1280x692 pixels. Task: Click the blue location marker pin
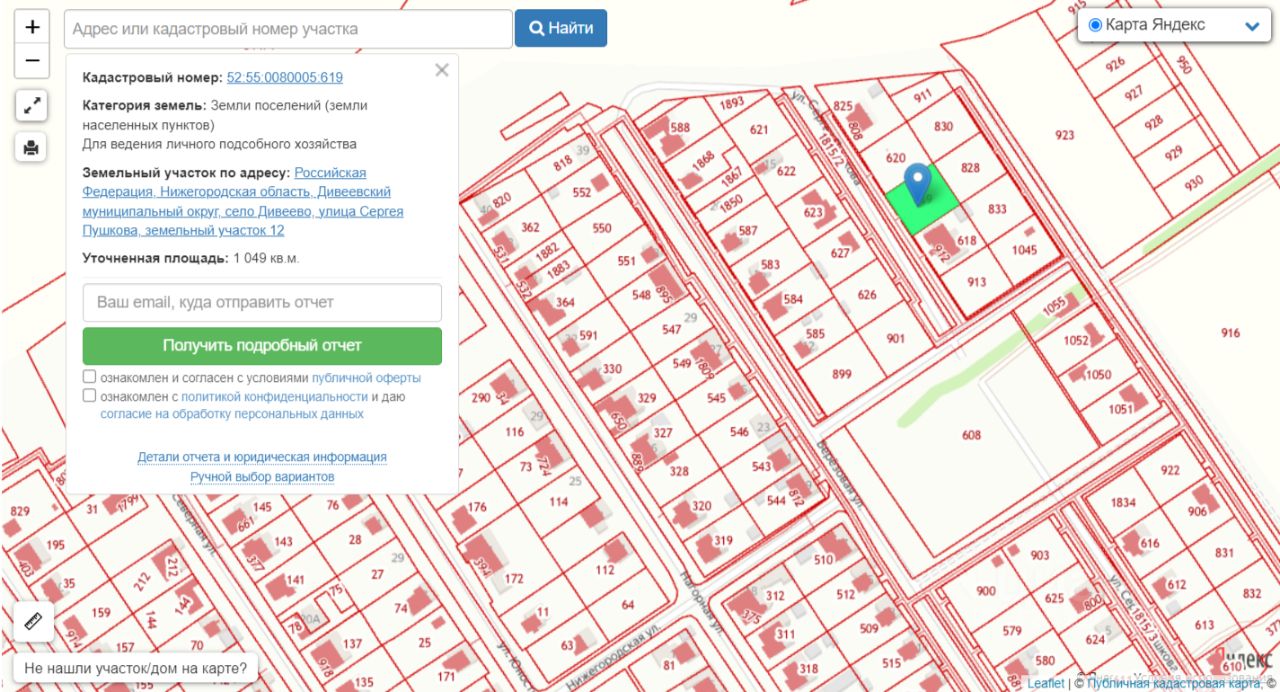click(918, 185)
